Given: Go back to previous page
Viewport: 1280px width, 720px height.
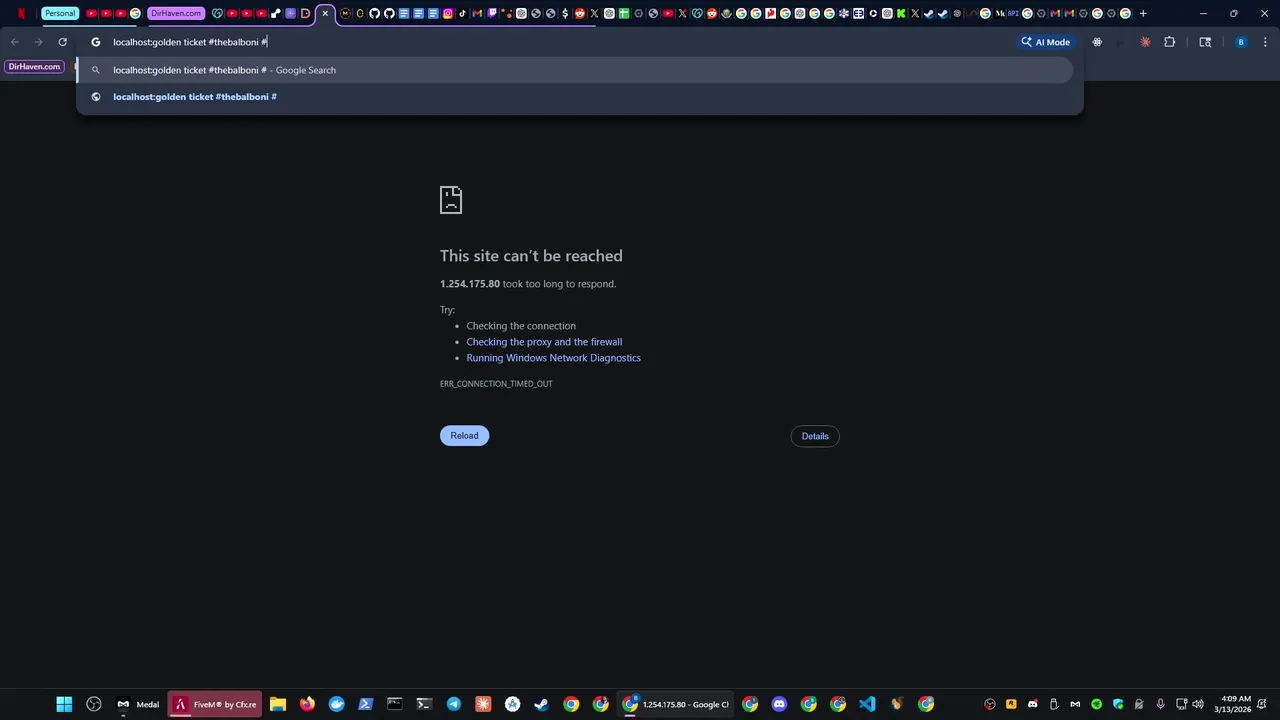Looking at the screenshot, I should 14,42.
